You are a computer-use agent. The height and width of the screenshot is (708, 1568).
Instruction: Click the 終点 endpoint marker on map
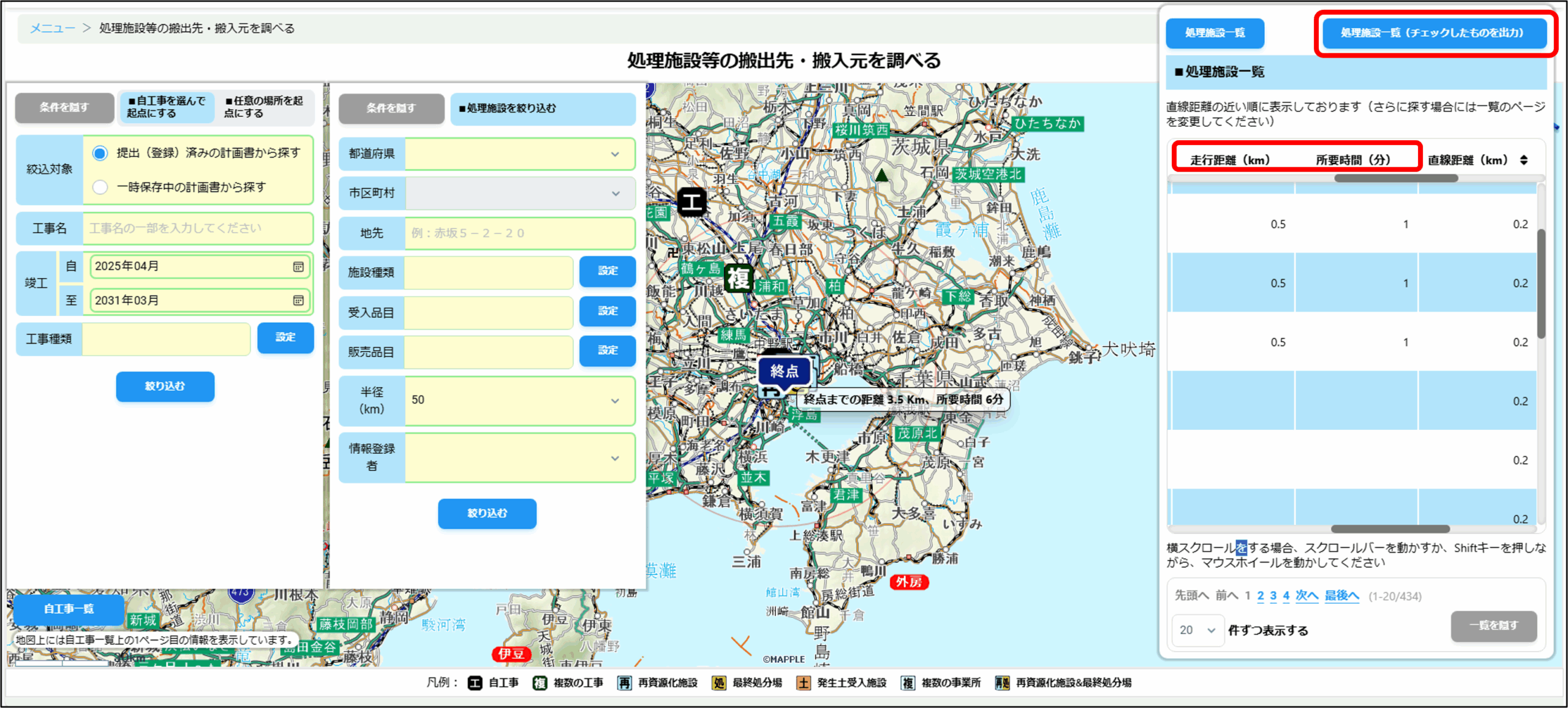pyautogui.click(x=785, y=371)
